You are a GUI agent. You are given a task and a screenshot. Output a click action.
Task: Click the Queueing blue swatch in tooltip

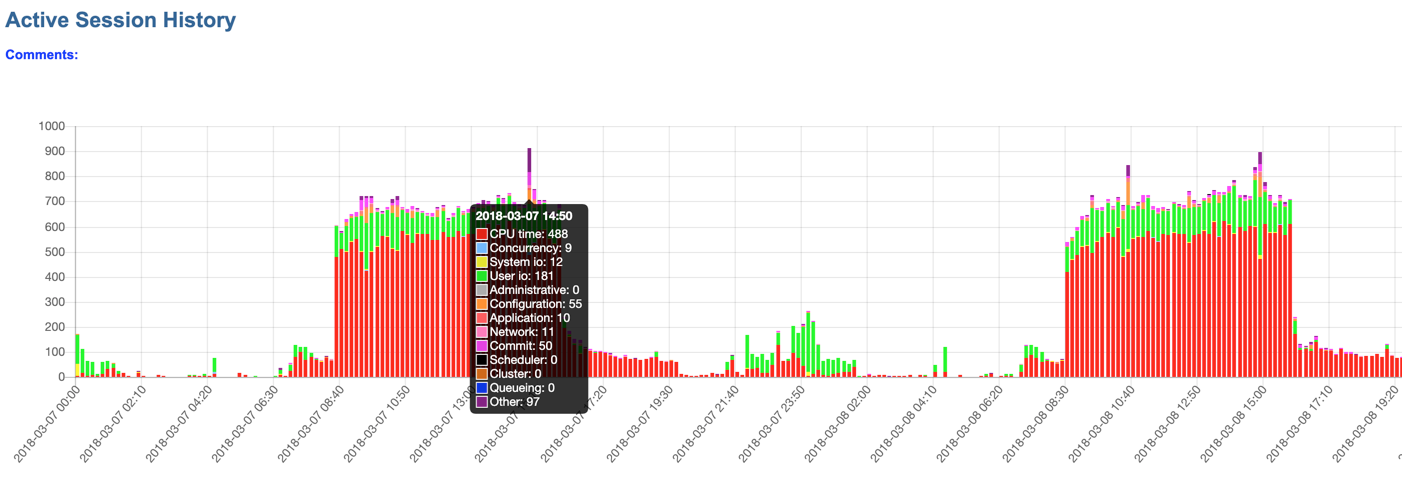click(x=482, y=388)
